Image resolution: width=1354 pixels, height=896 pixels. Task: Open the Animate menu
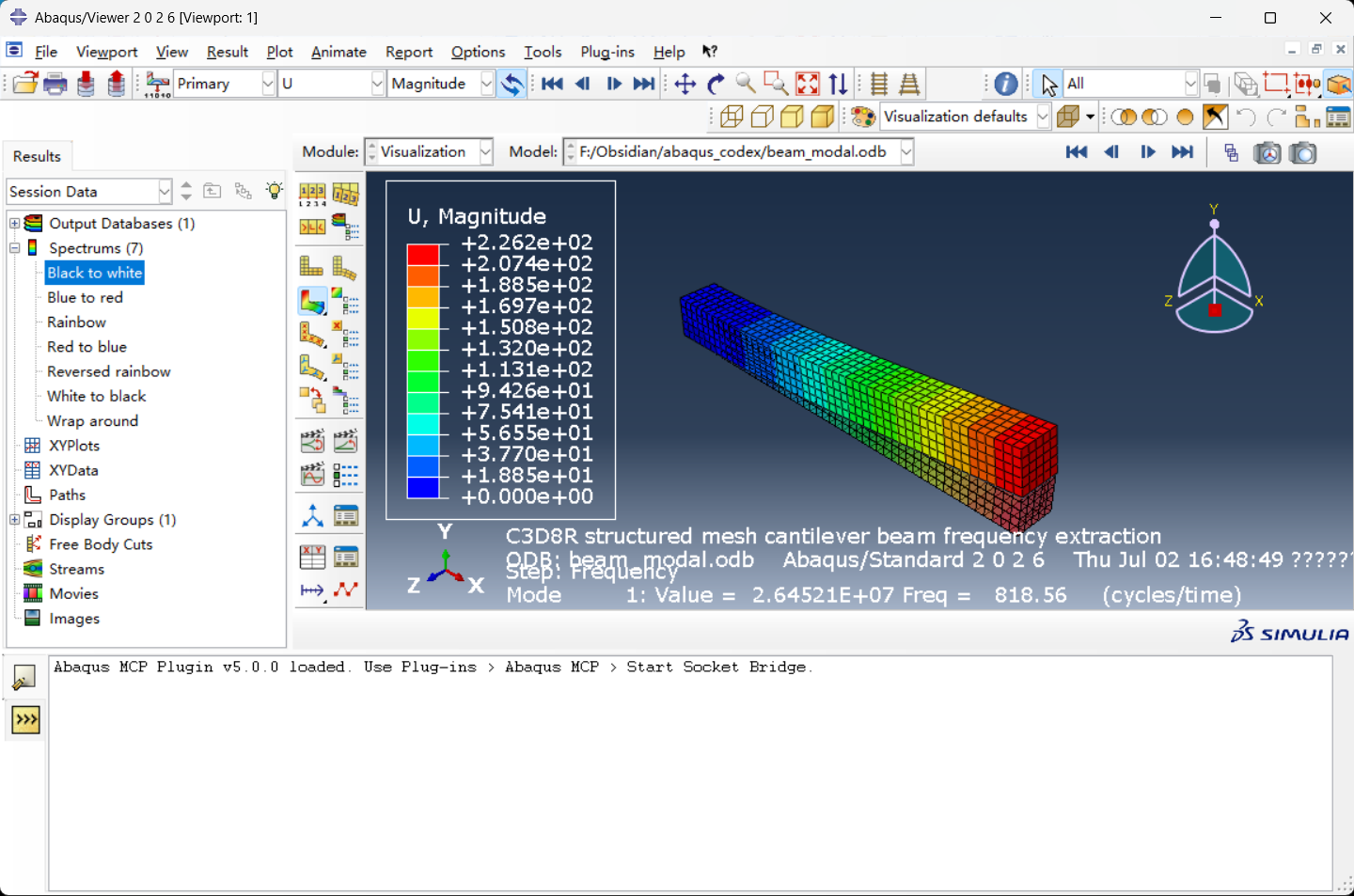[338, 52]
